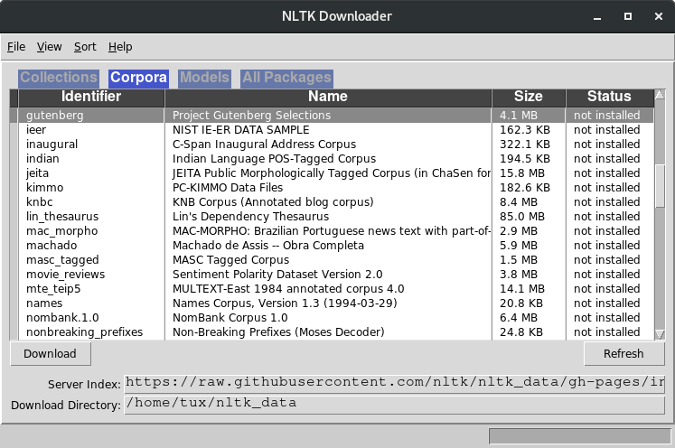675x448 pixels.
Task: Click 'KNB Corpus (Annotated blog corpus)' name
Action: click(273, 202)
